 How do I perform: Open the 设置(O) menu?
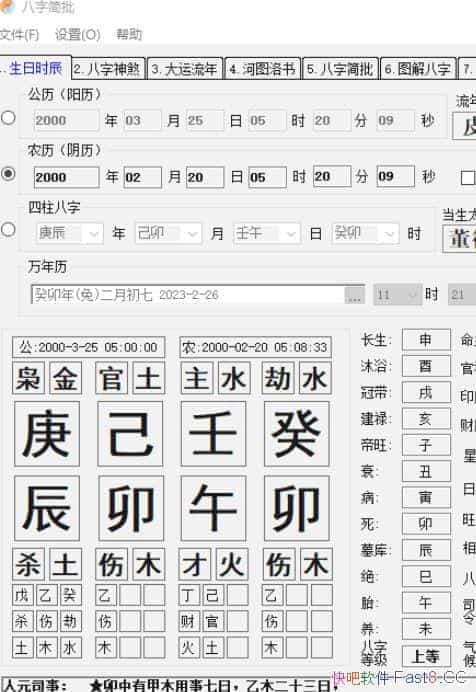click(x=78, y=35)
